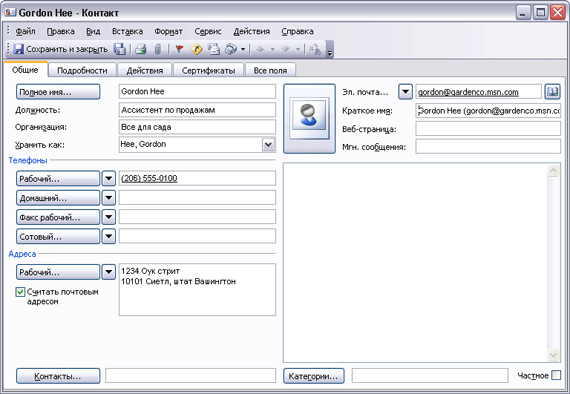Open the Файл menu

pyautogui.click(x=25, y=32)
